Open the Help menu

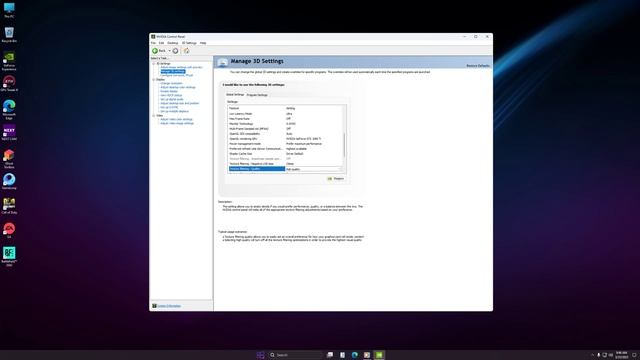coord(203,43)
